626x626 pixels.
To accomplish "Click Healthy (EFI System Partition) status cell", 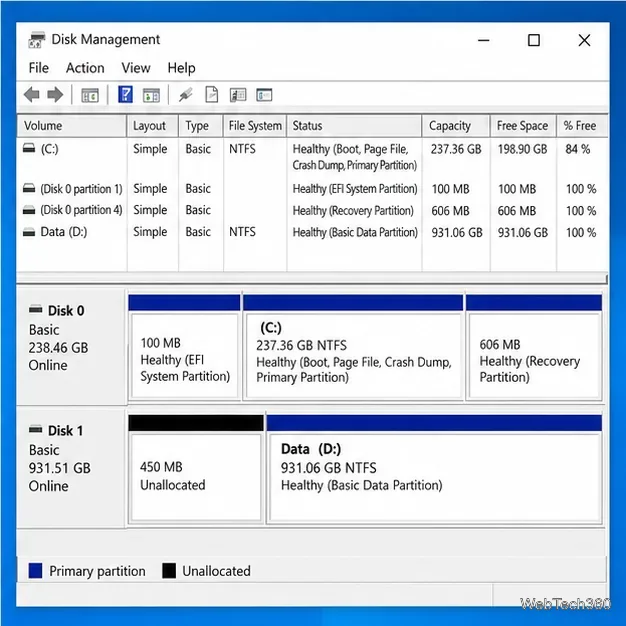I will (x=355, y=188).
